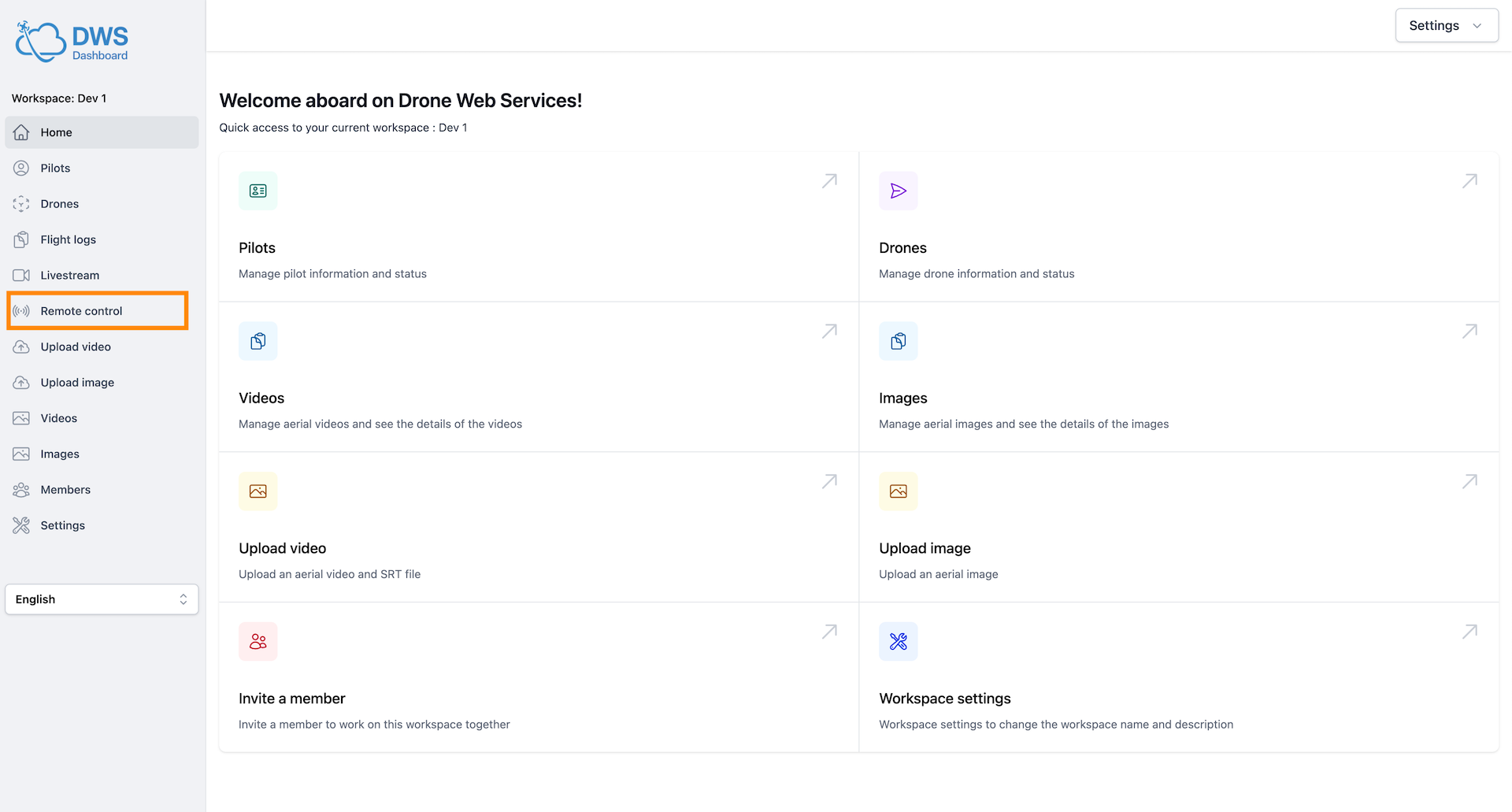The image size is (1512, 812).
Task: Click the chevron on the Settings dropdown
Action: [x=1477, y=26]
